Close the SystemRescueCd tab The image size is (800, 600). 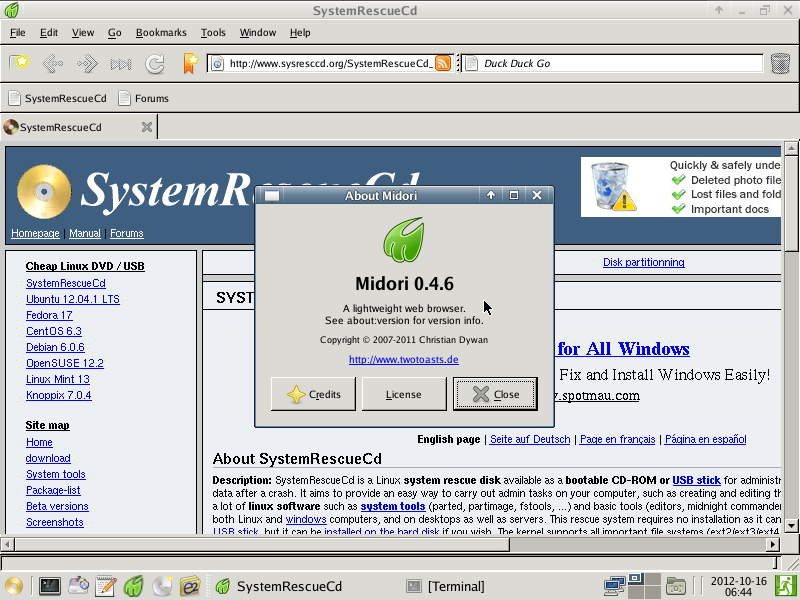pos(147,127)
